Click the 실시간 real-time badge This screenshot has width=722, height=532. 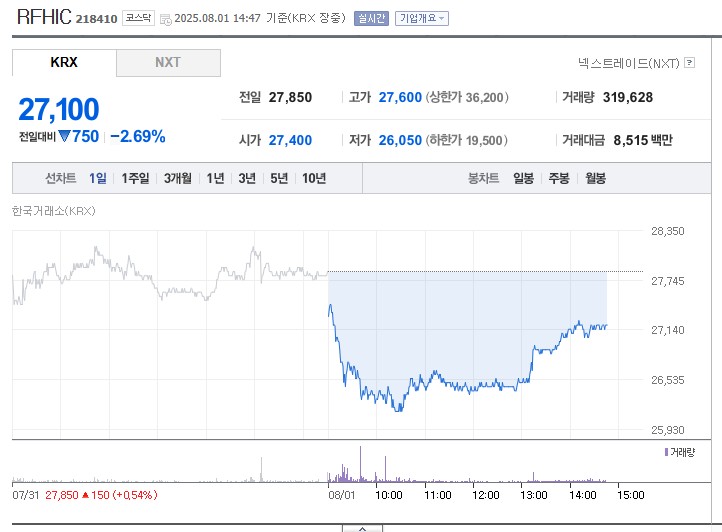tap(371, 18)
